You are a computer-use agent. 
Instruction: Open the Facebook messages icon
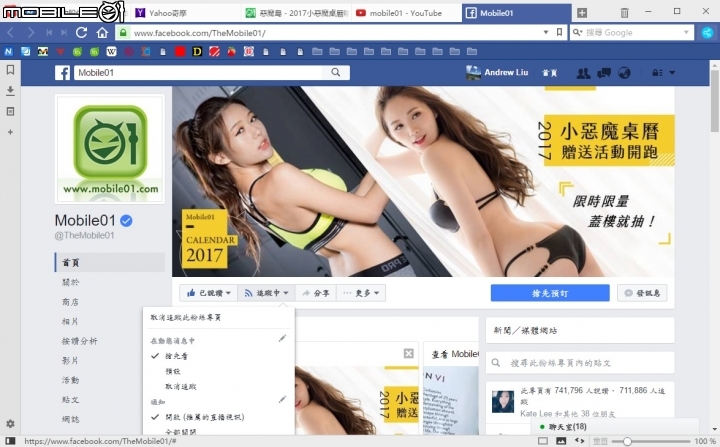coord(604,73)
